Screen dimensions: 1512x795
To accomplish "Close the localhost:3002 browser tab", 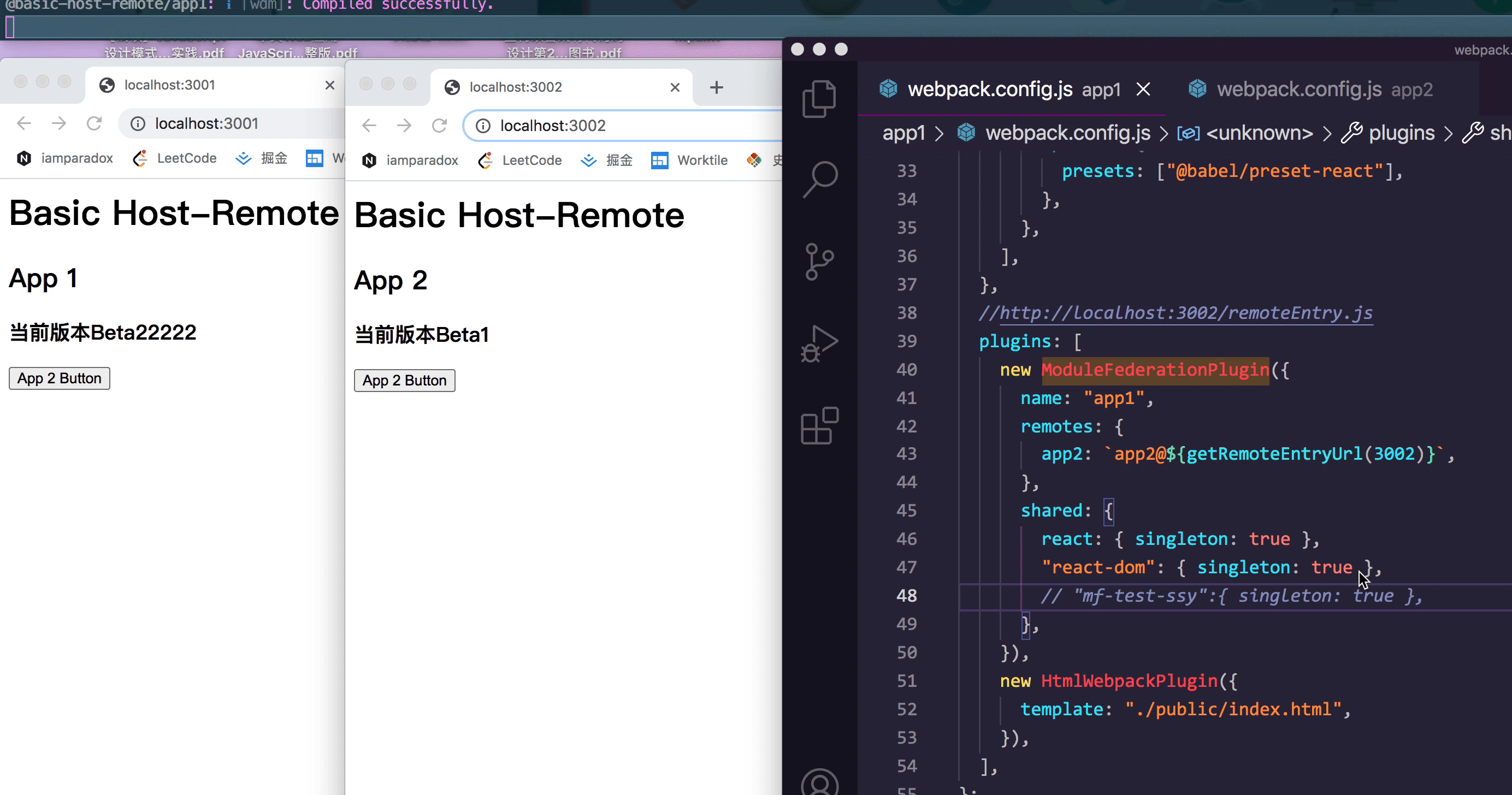I will [x=675, y=87].
